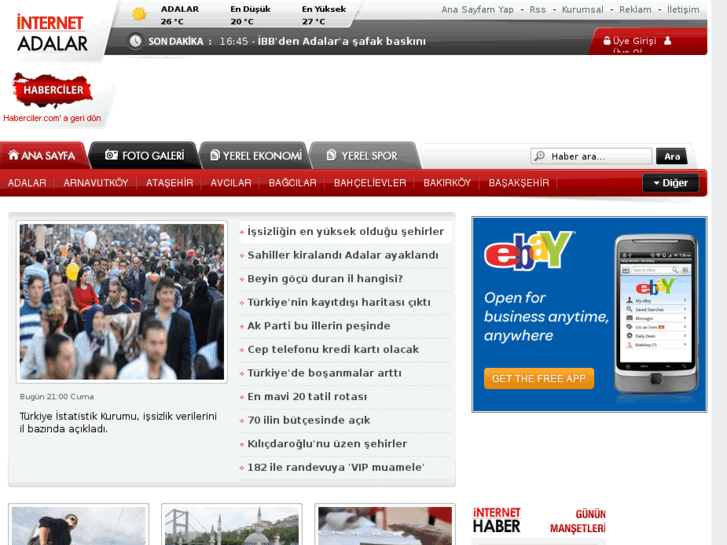
Task: Click the camera icon on Foto Galeri tab
Action: (111, 155)
